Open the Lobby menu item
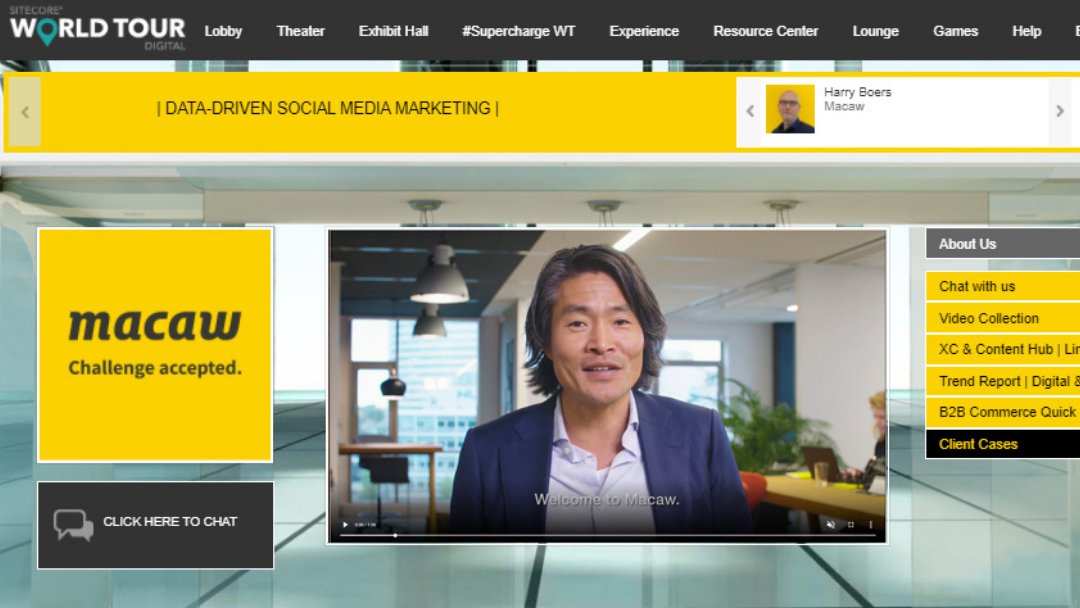Image resolution: width=1080 pixels, height=608 pixels. pos(223,31)
